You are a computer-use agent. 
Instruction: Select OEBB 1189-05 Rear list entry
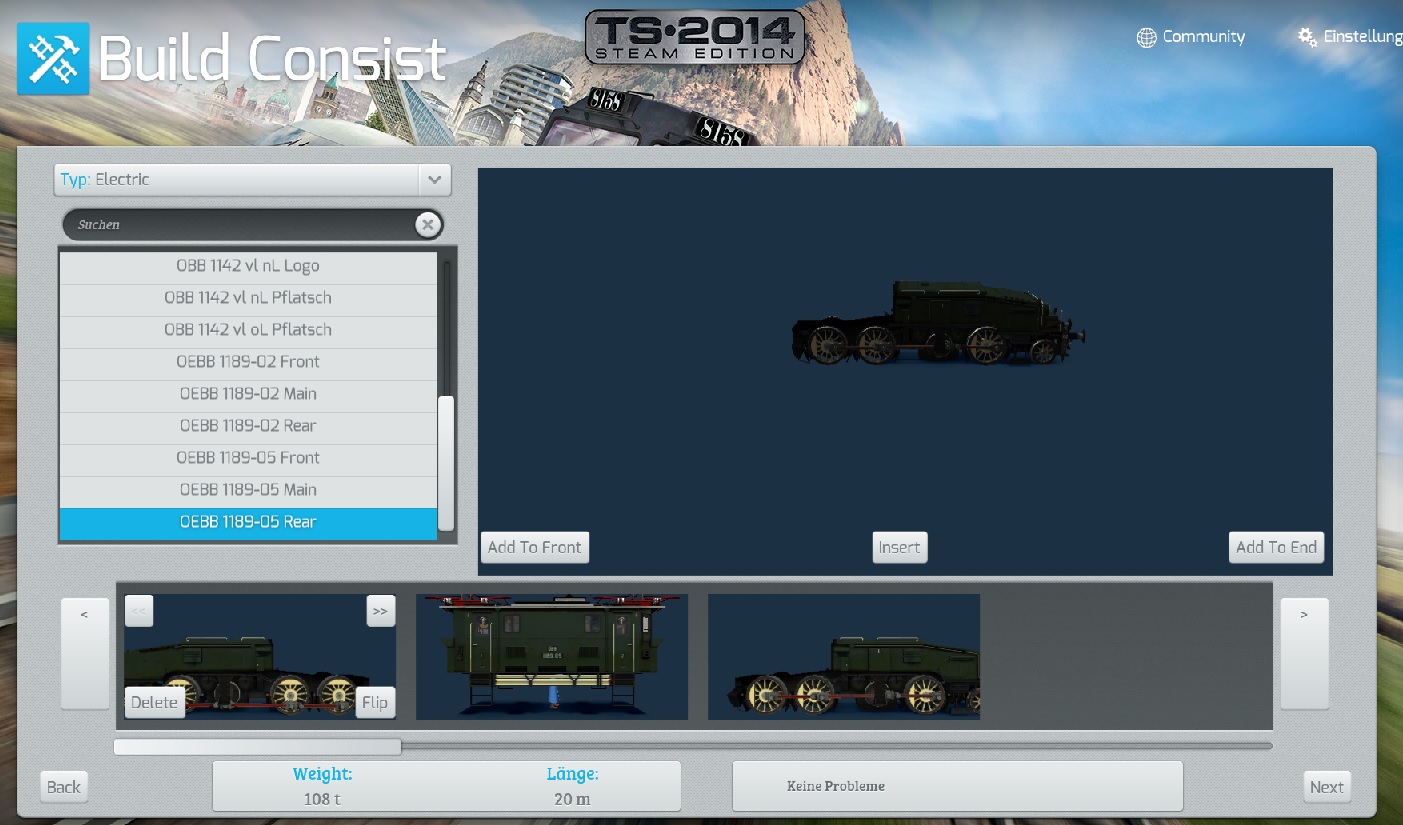pyautogui.click(x=248, y=522)
